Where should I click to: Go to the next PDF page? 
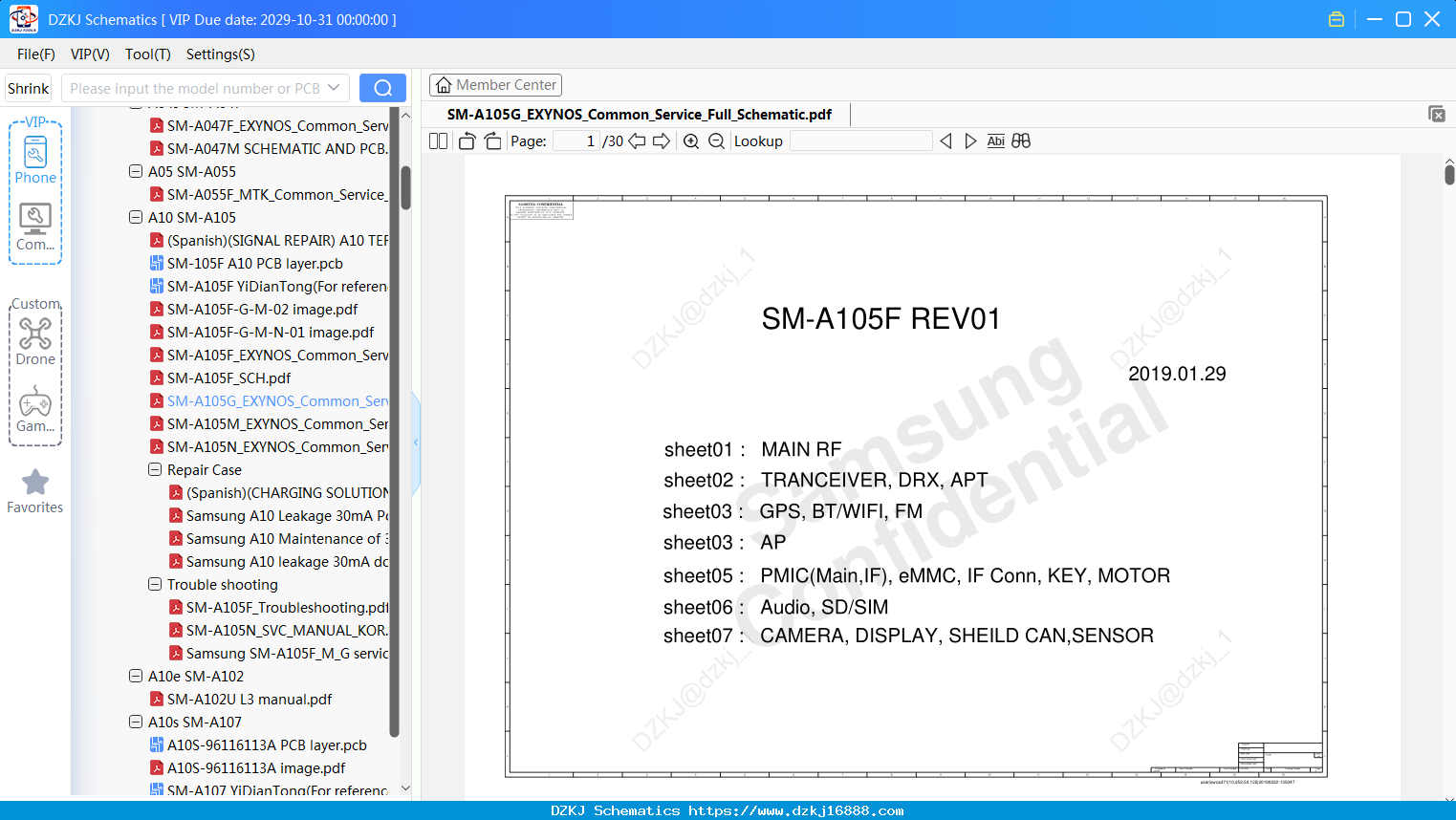coord(662,141)
